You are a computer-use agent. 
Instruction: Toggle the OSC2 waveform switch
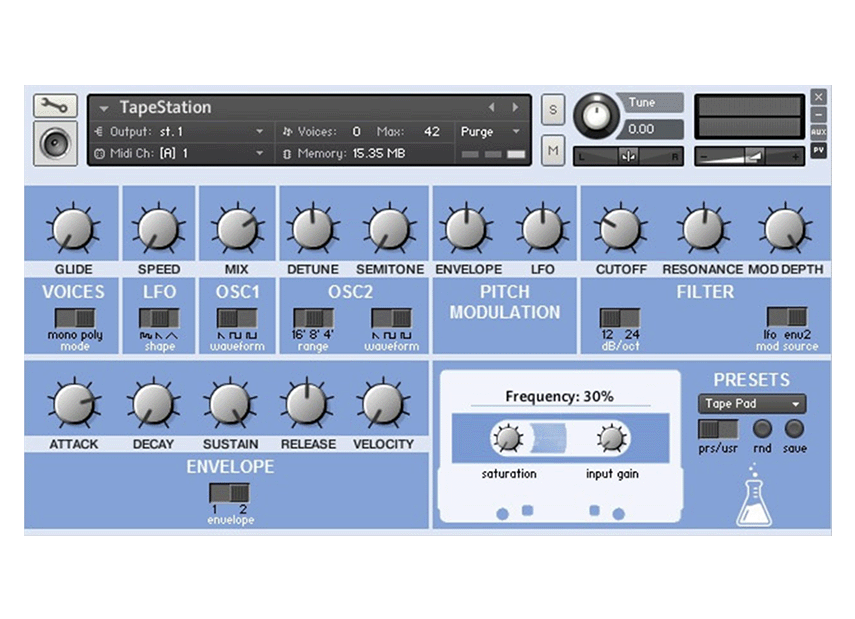point(391,318)
